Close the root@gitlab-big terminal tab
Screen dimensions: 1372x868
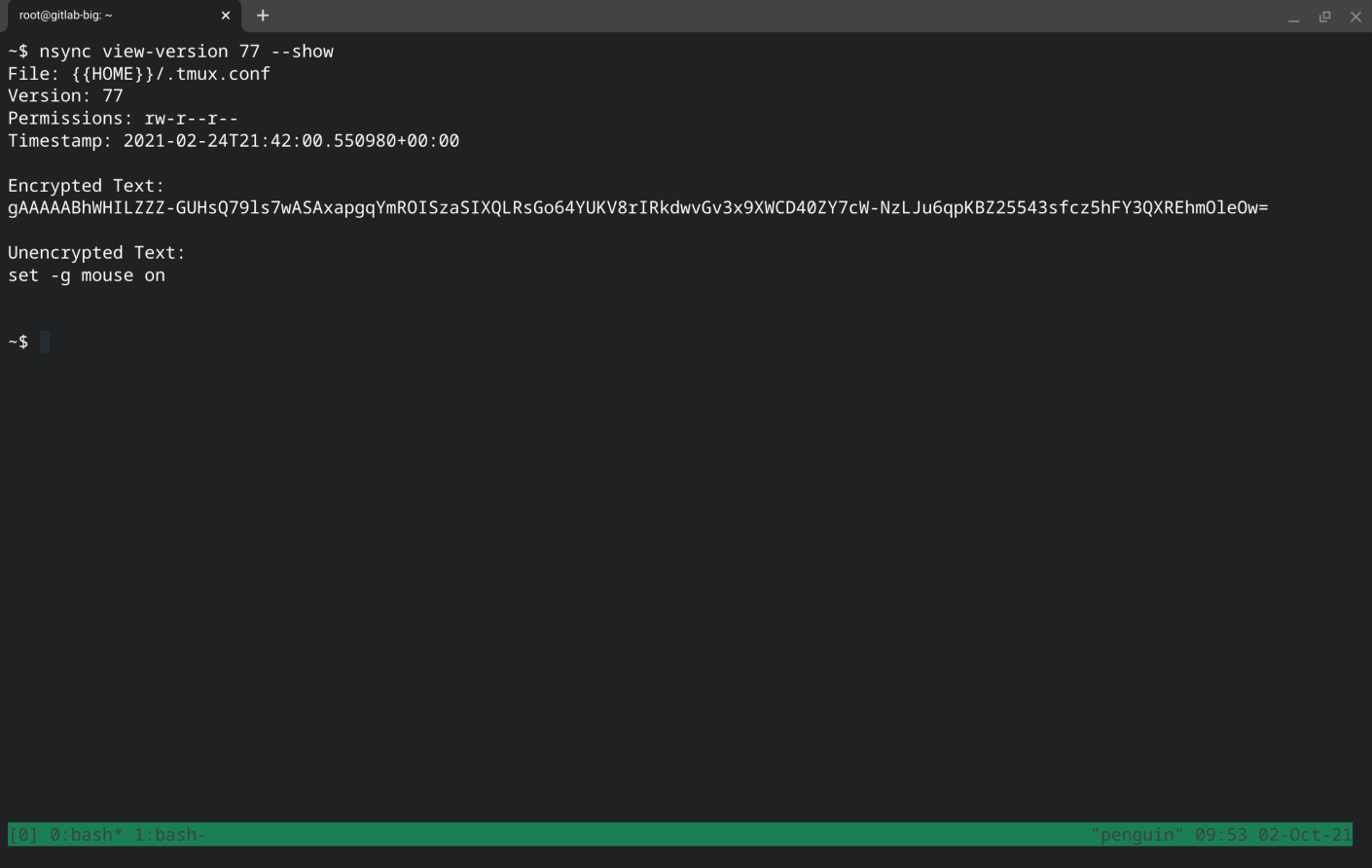click(x=226, y=16)
